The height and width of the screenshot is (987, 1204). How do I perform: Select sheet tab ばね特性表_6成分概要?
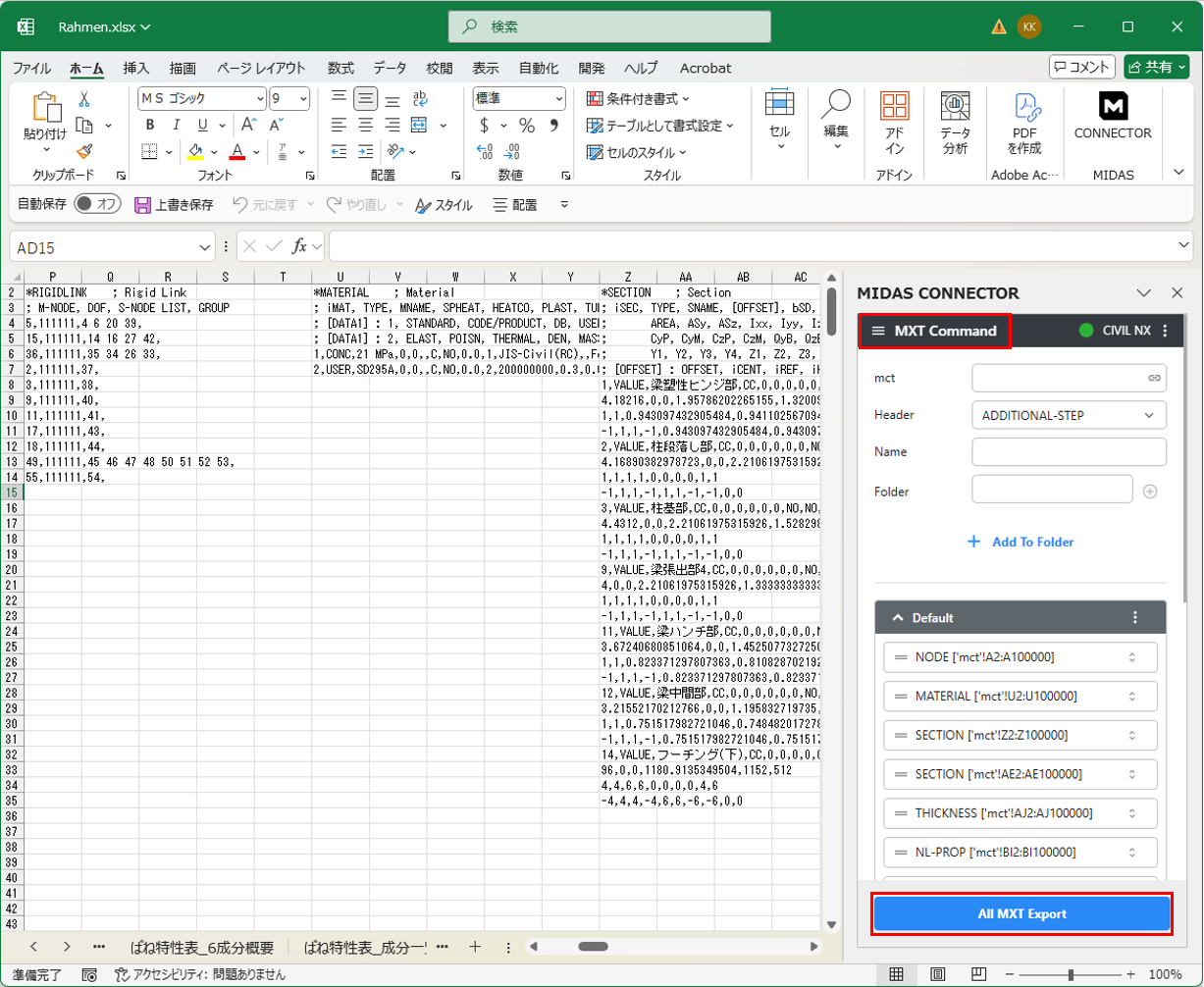202,947
